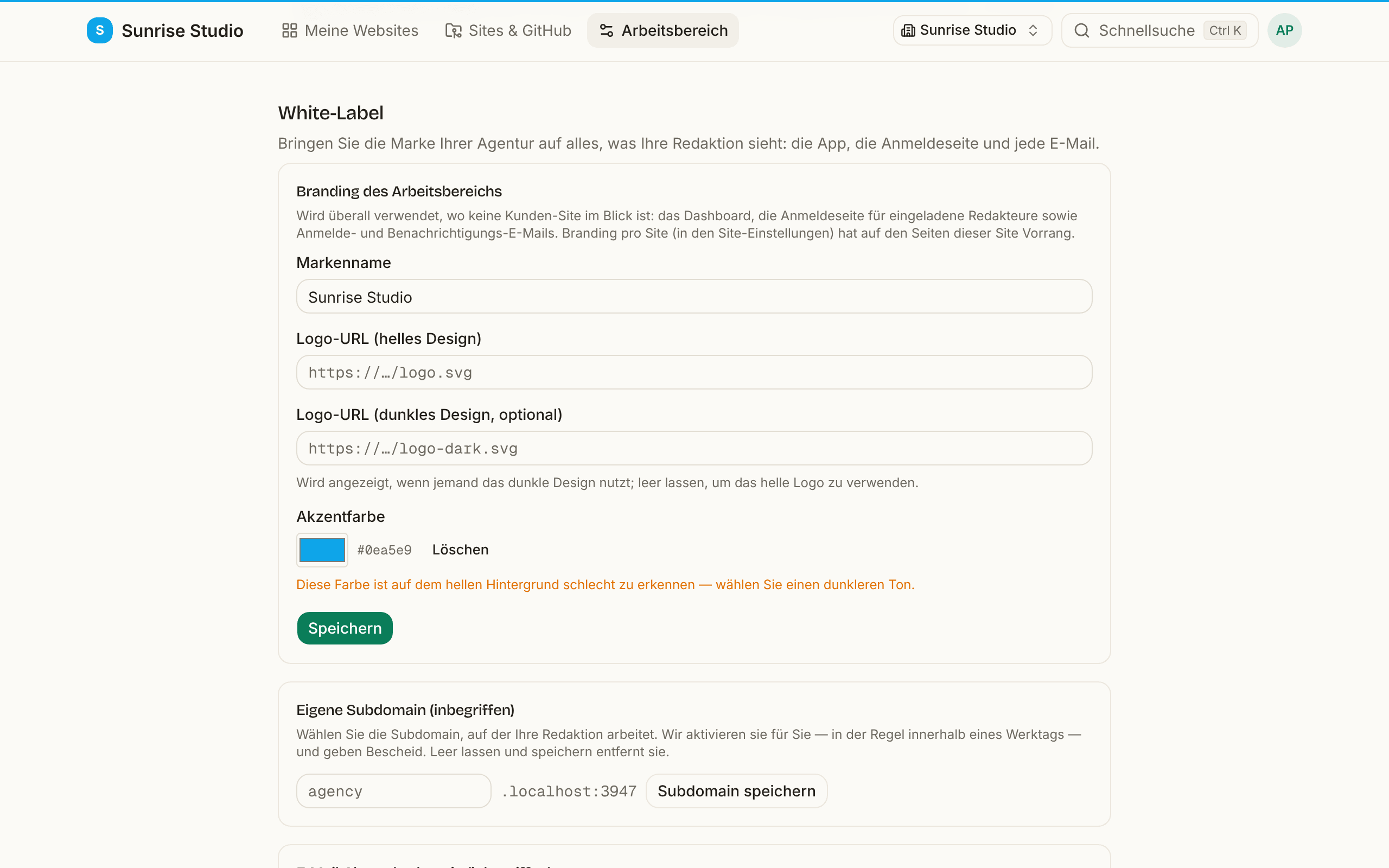Click the Sunrise Studio brand name in header
1389x868 pixels.
coord(182,30)
